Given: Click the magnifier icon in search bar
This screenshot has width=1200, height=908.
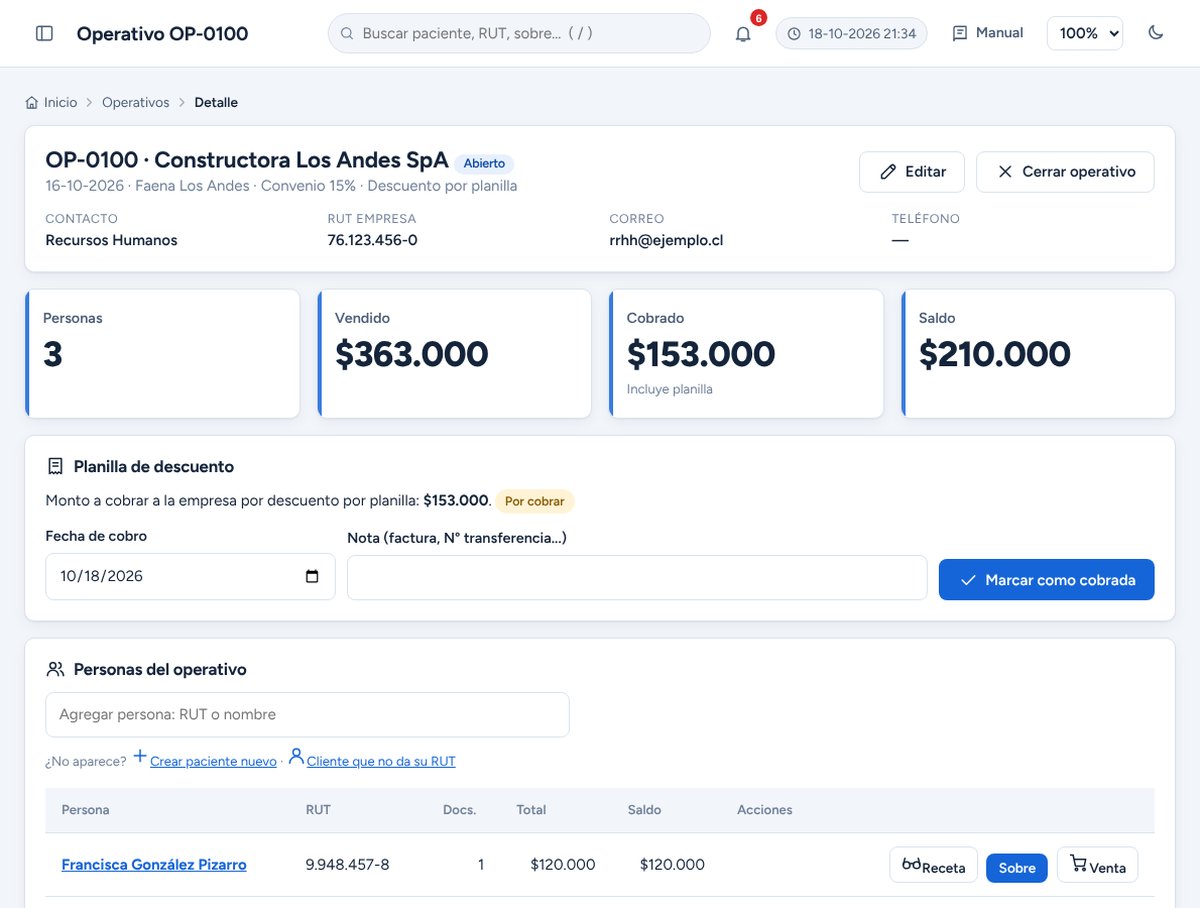Looking at the screenshot, I should [x=347, y=33].
